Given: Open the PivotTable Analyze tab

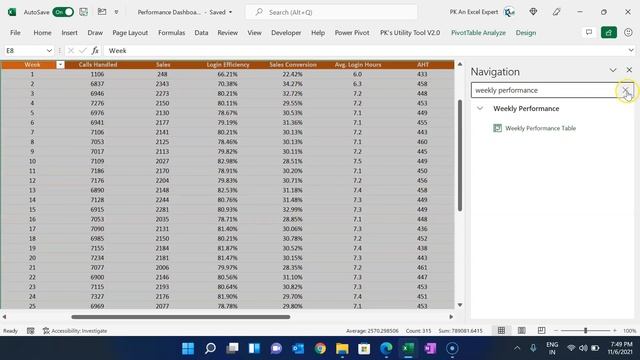Looking at the screenshot, I should pos(478,33).
